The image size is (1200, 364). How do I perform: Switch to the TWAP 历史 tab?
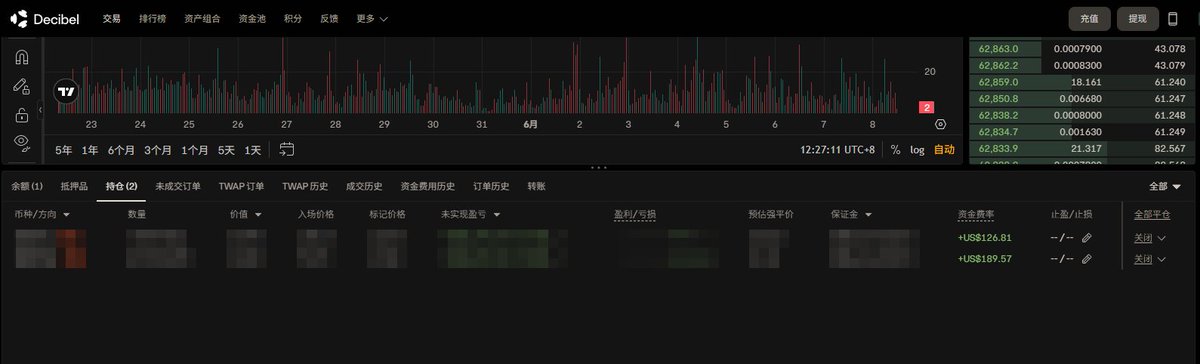pos(305,186)
